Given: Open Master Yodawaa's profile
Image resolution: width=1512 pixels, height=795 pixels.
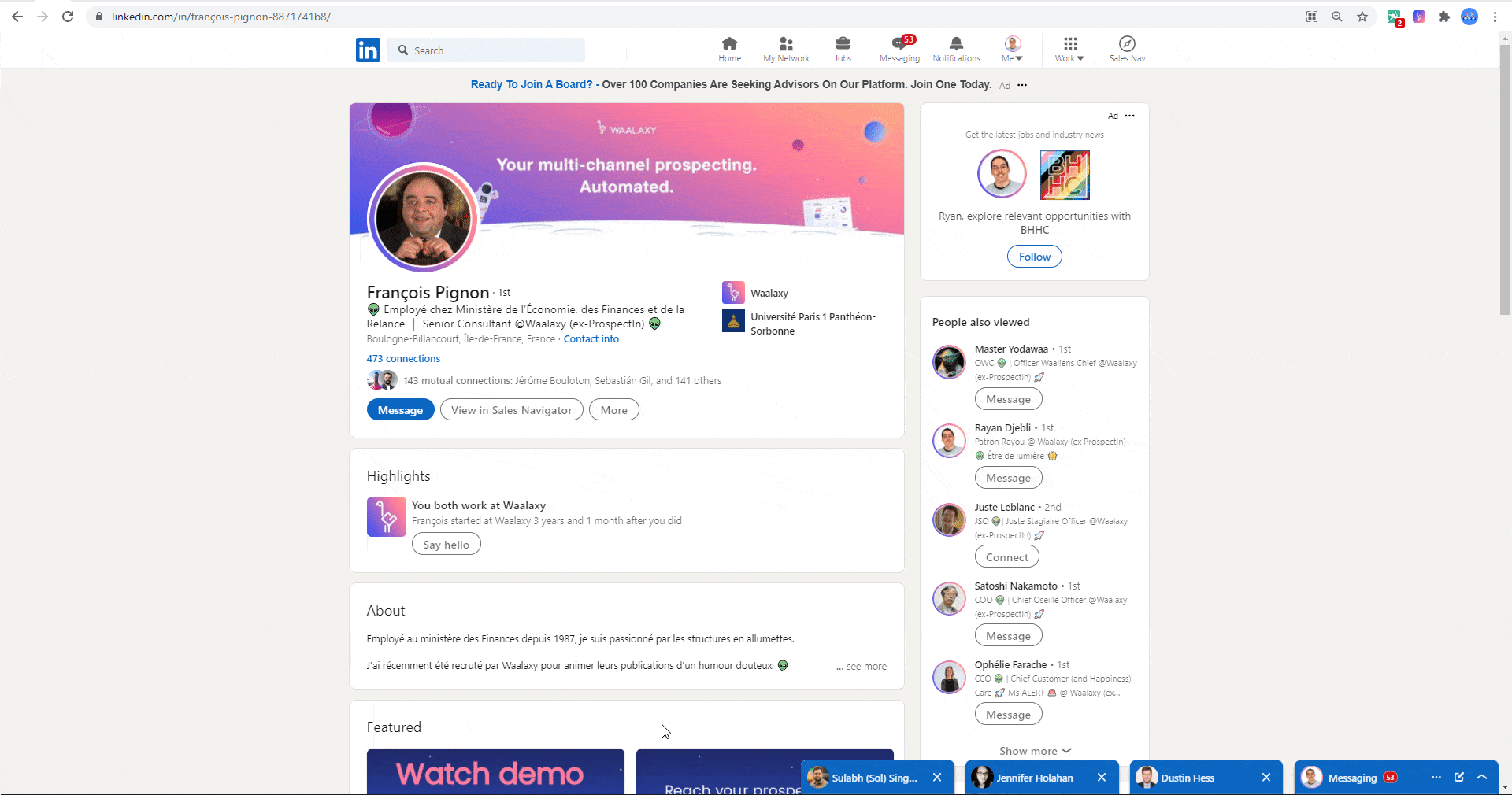Looking at the screenshot, I should pos(1011,349).
